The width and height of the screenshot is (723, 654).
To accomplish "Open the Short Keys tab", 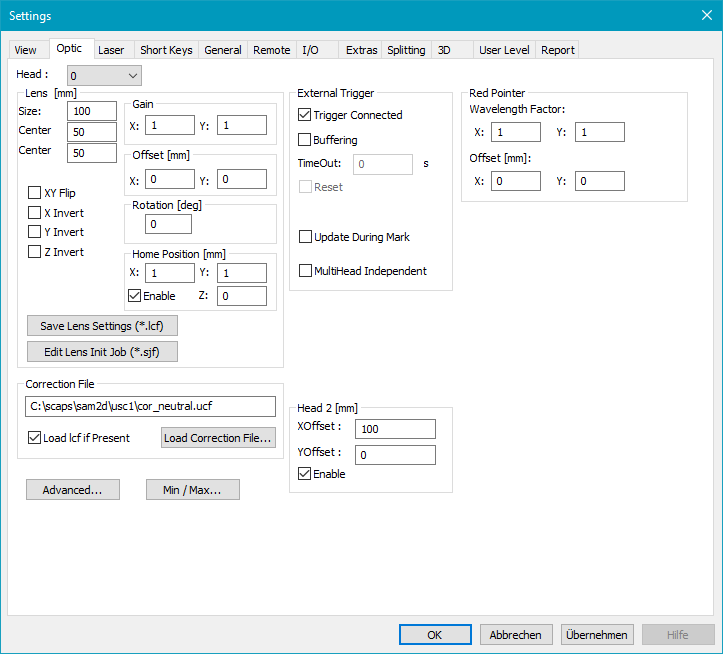I will click(x=166, y=50).
